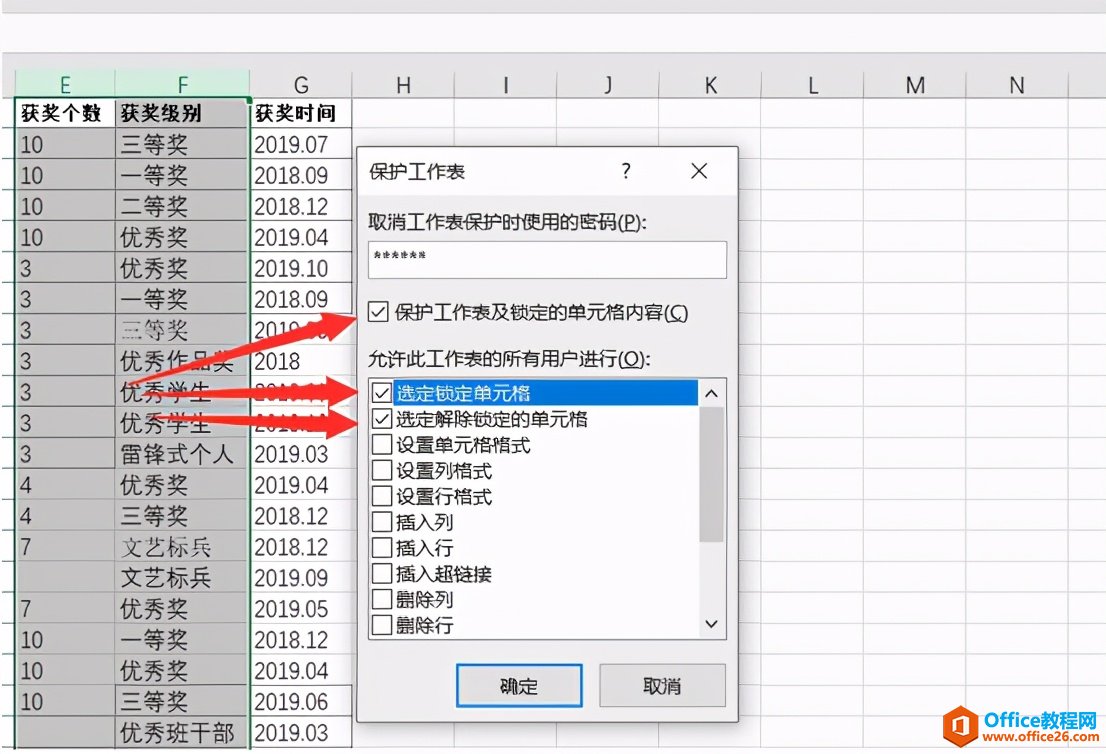Toggle 保护工作表及锁定的单元格内容 checkbox

(x=378, y=312)
